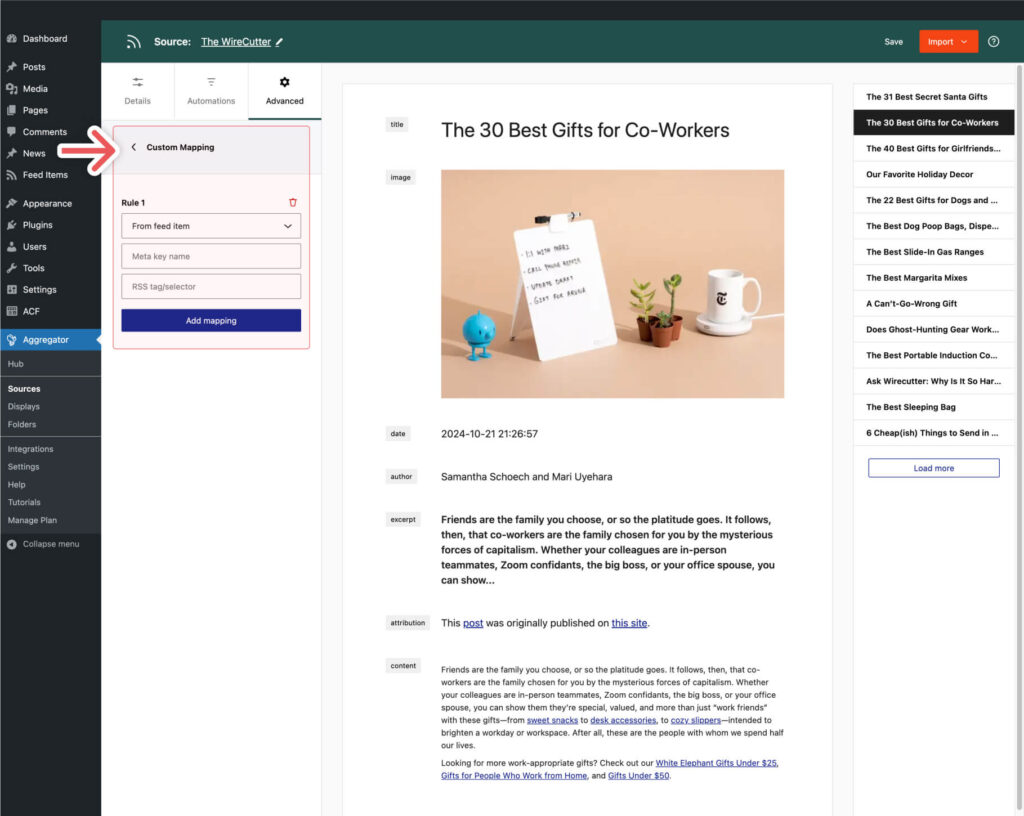Switch to the Details tab
Viewport: 1024px width, 816px height.
[x=137, y=91]
